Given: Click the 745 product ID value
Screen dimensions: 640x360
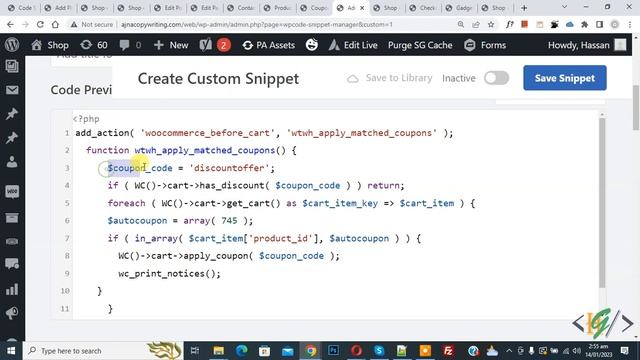Looking at the screenshot, I should click(229, 220).
